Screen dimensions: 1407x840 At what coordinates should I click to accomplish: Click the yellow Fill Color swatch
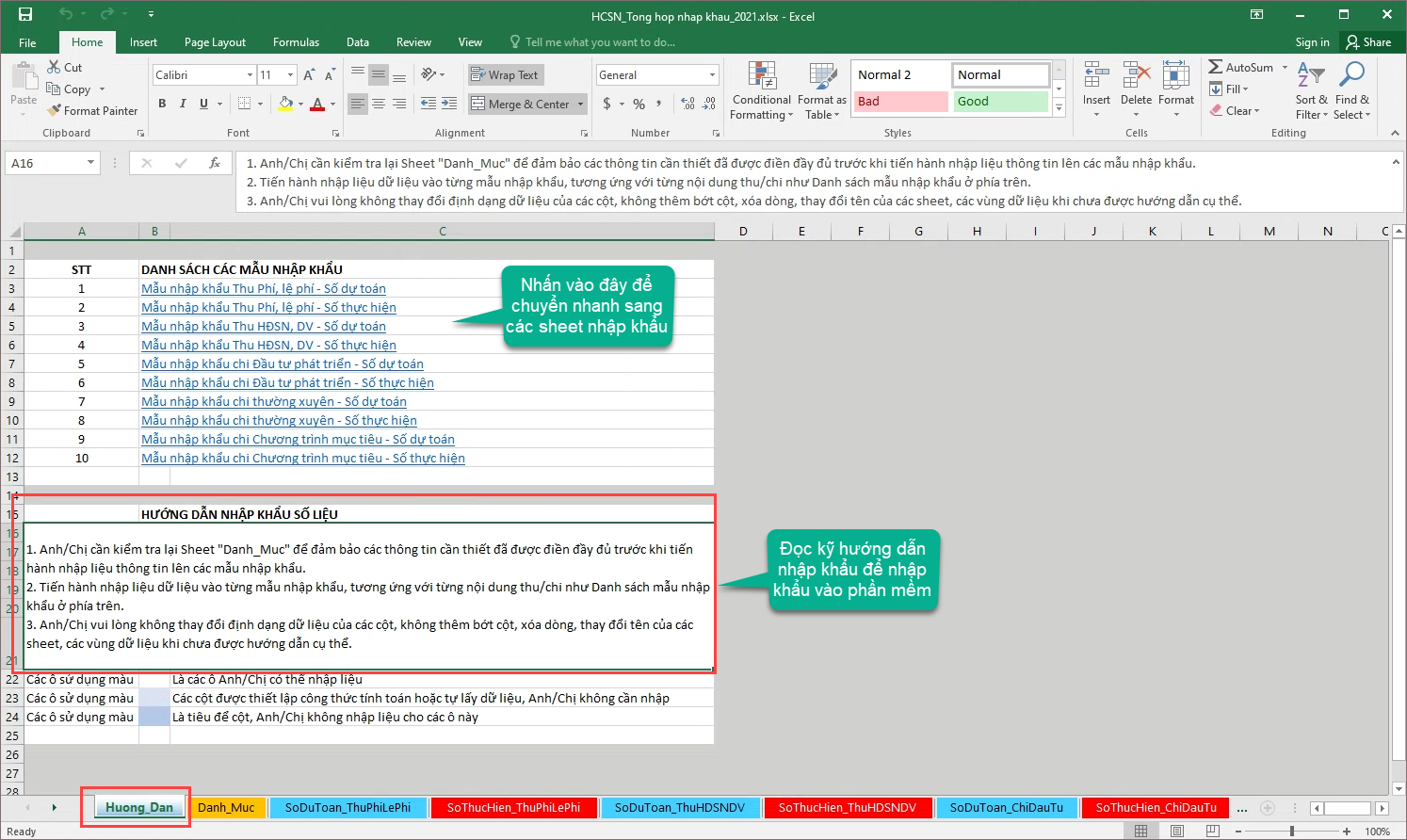pyautogui.click(x=285, y=104)
